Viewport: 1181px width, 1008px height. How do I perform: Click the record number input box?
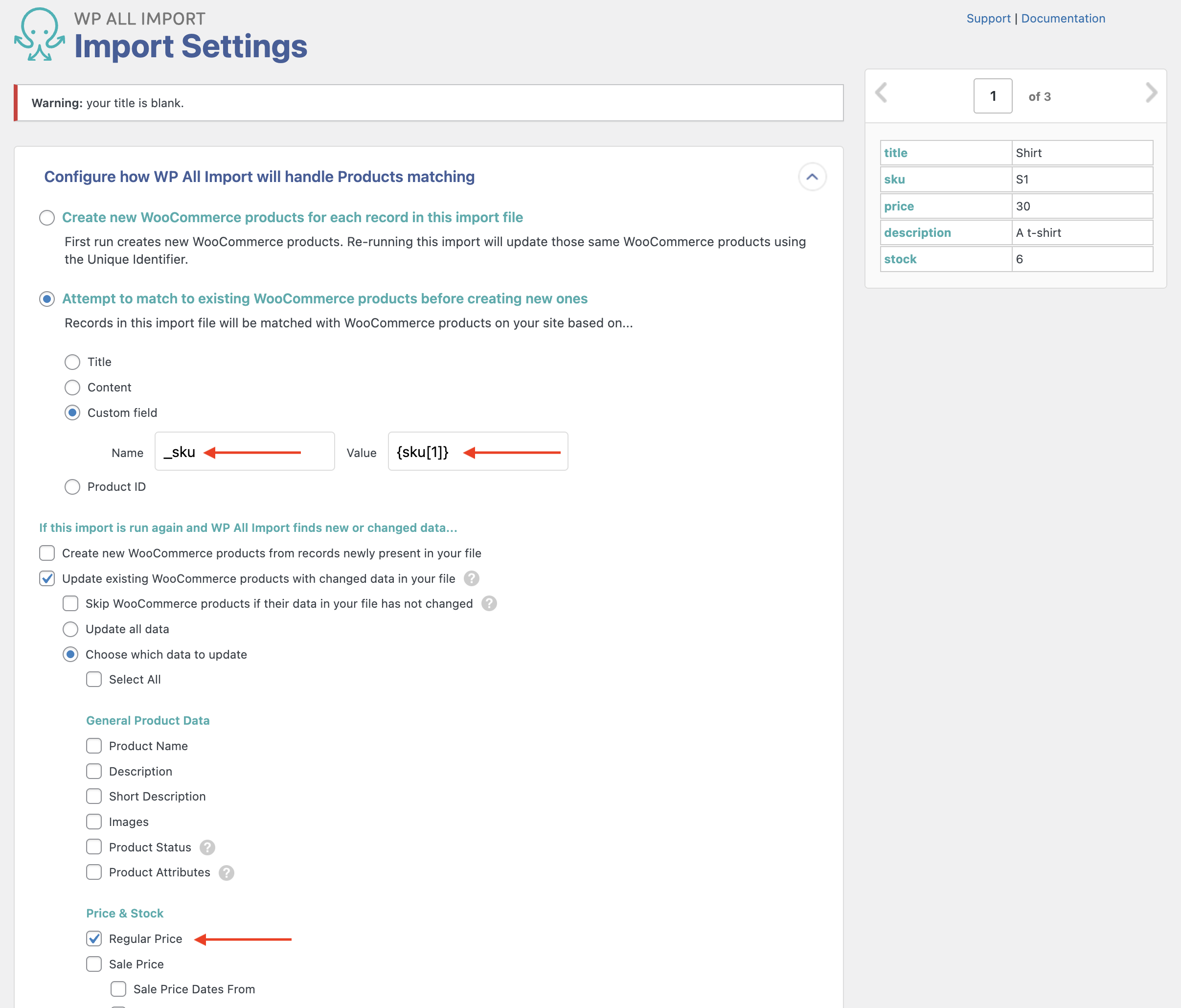tap(992, 96)
